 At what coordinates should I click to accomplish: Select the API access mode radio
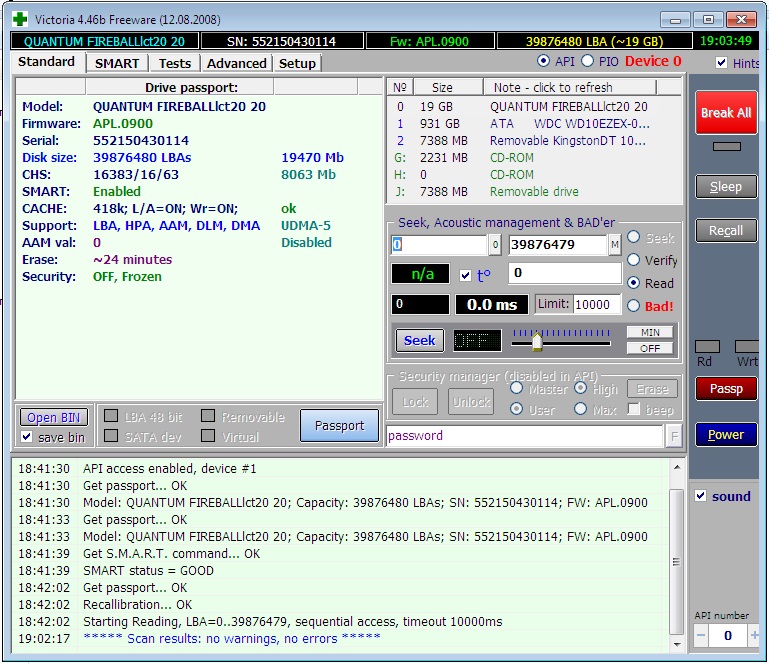tap(543, 61)
